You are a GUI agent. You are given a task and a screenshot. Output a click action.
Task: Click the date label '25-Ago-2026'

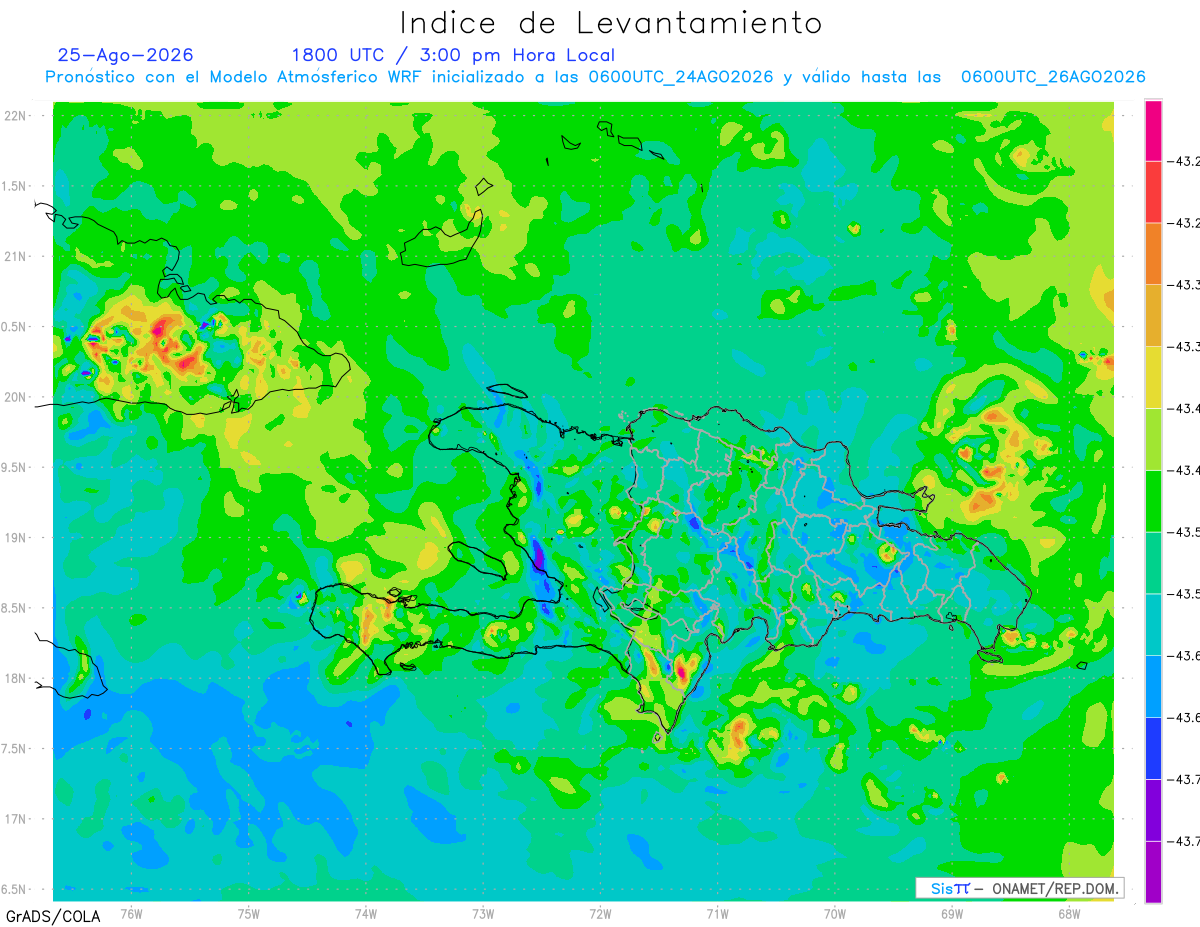click(x=125, y=55)
